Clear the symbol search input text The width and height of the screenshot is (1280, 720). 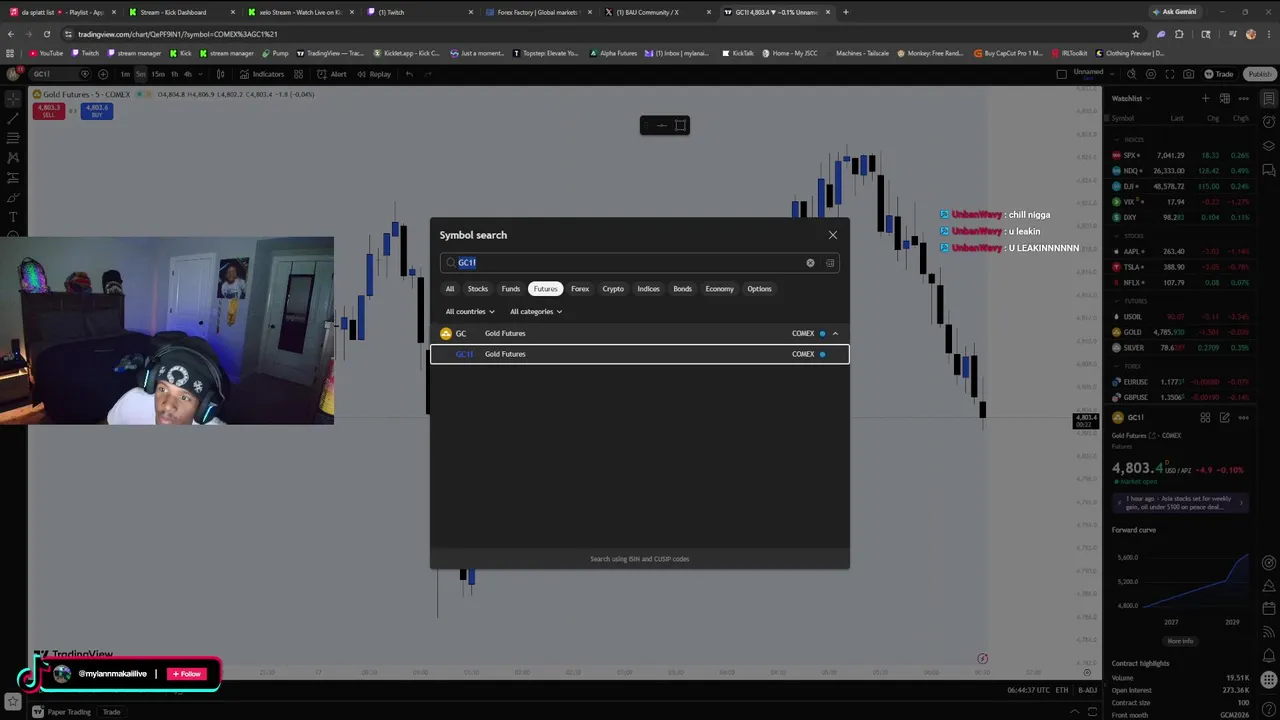tap(810, 263)
